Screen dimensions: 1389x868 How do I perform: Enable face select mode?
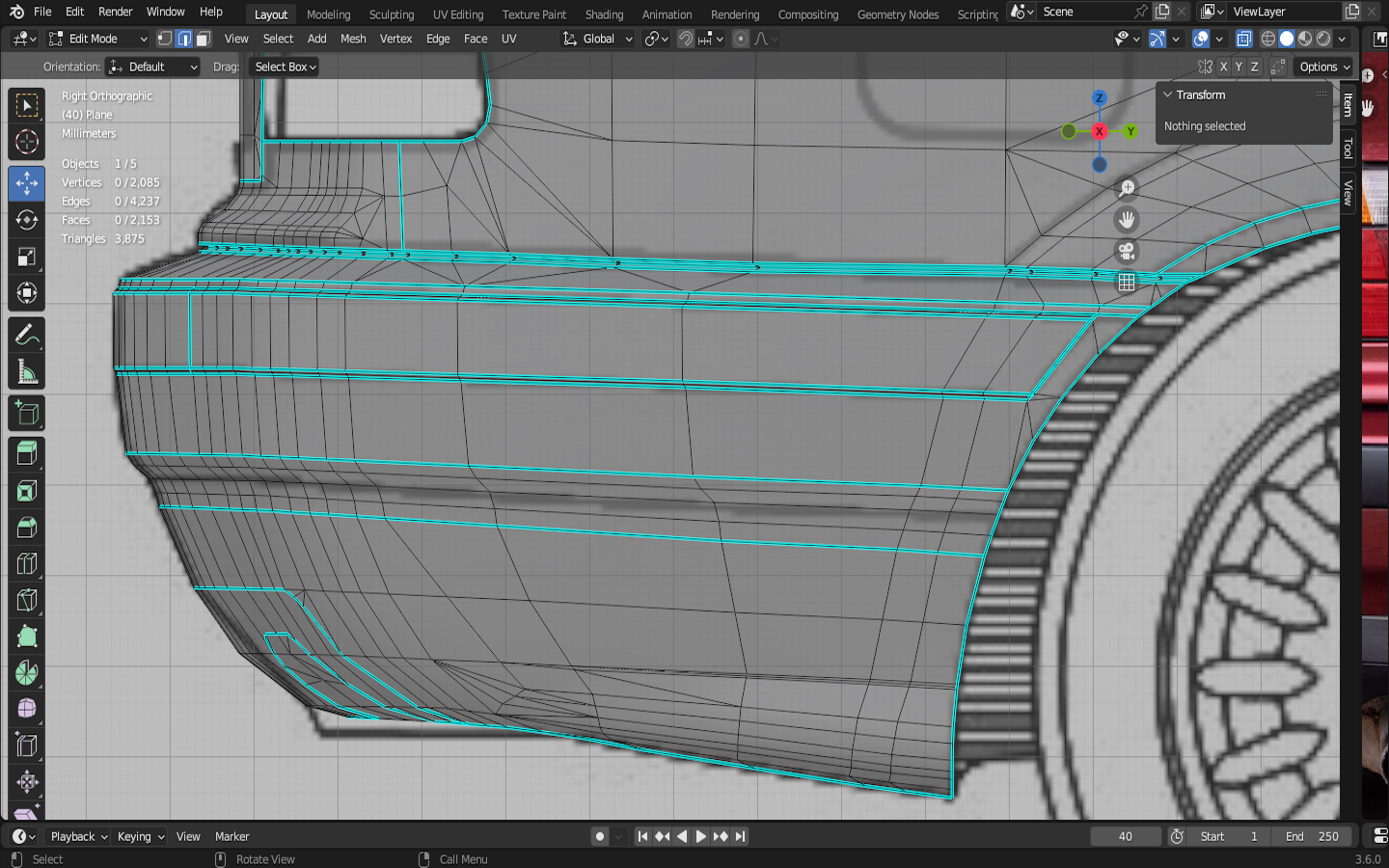click(204, 39)
